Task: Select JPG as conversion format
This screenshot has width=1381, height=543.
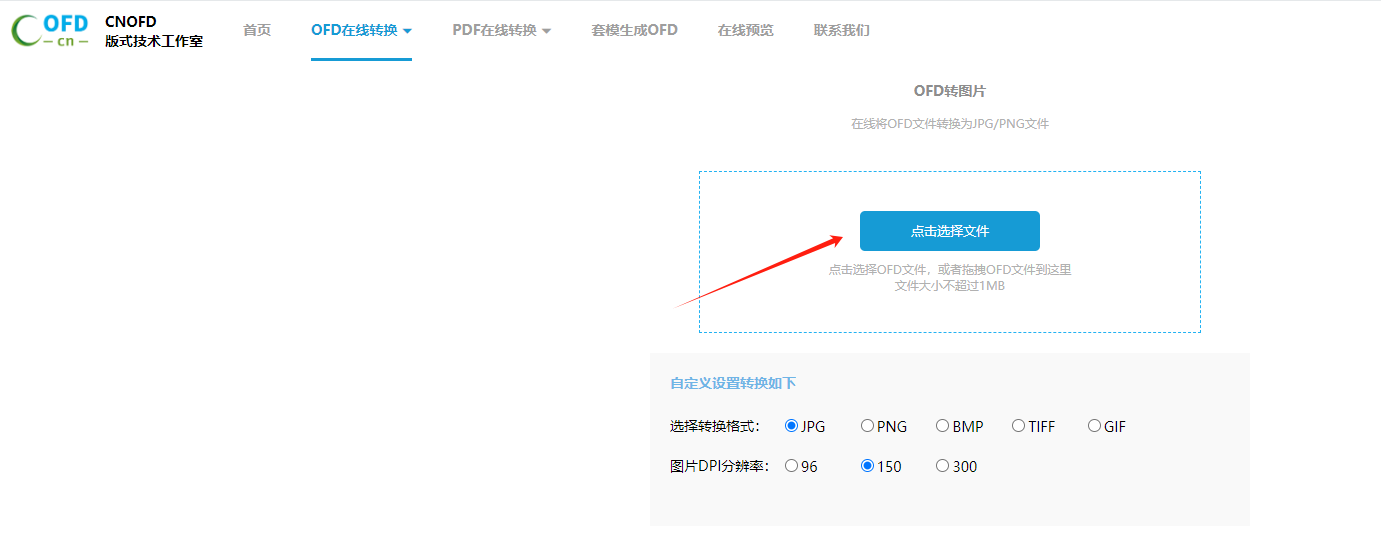Action: 792,426
